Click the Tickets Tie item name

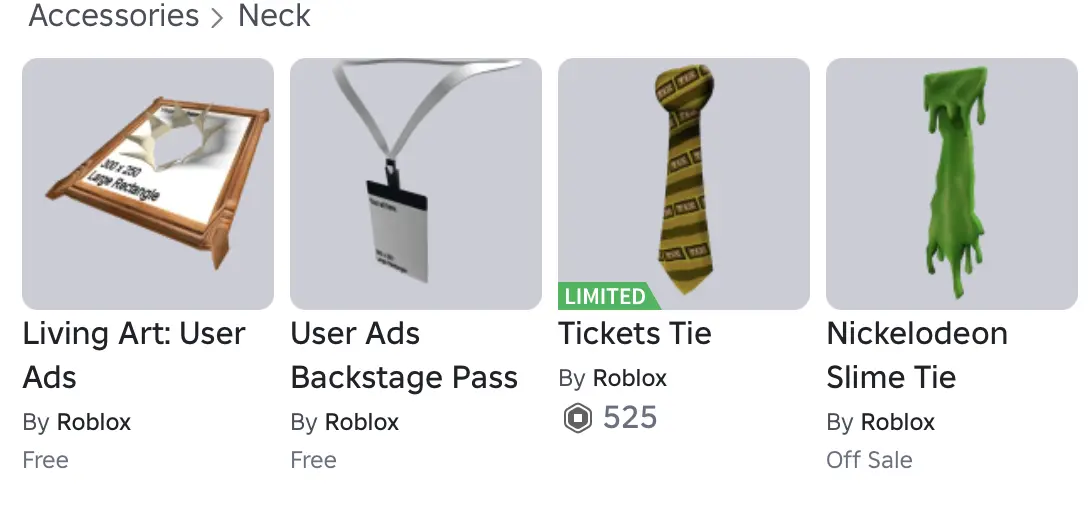[635, 333]
